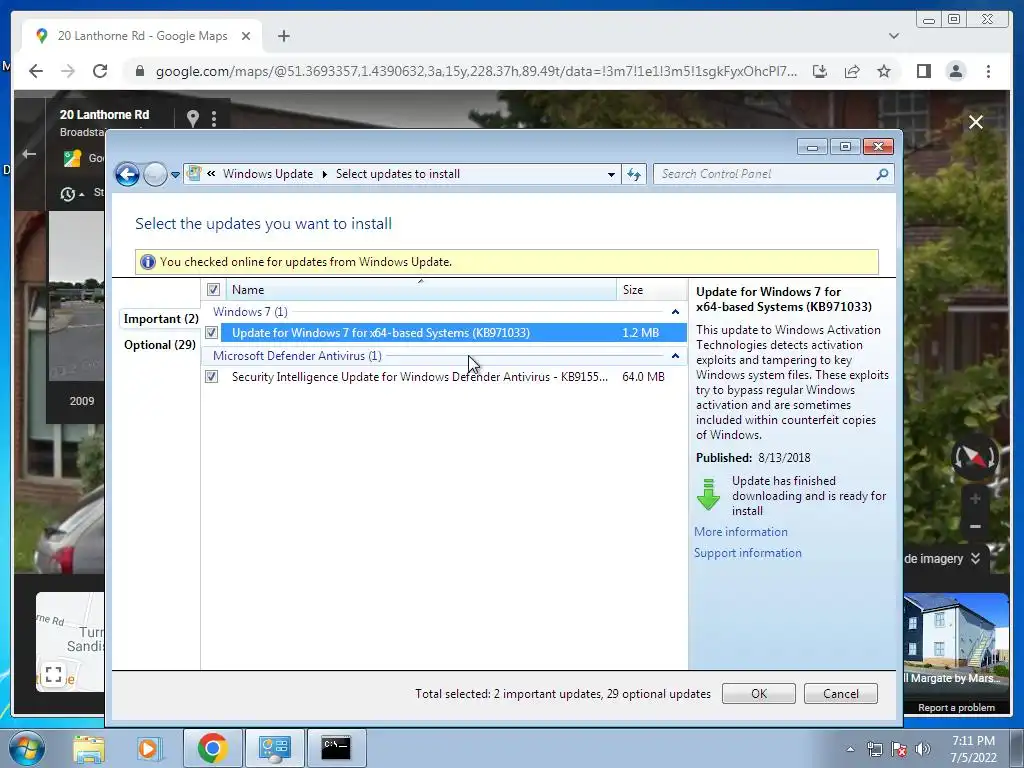Bookmark this page with the star icon
Image resolution: width=1024 pixels, height=768 pixels.
pyautogui.click(x=884, y=71)
